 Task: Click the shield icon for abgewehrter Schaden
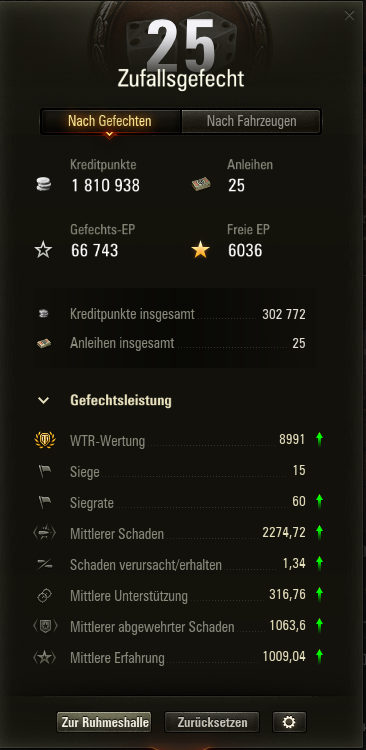click(x=45, y=626)
